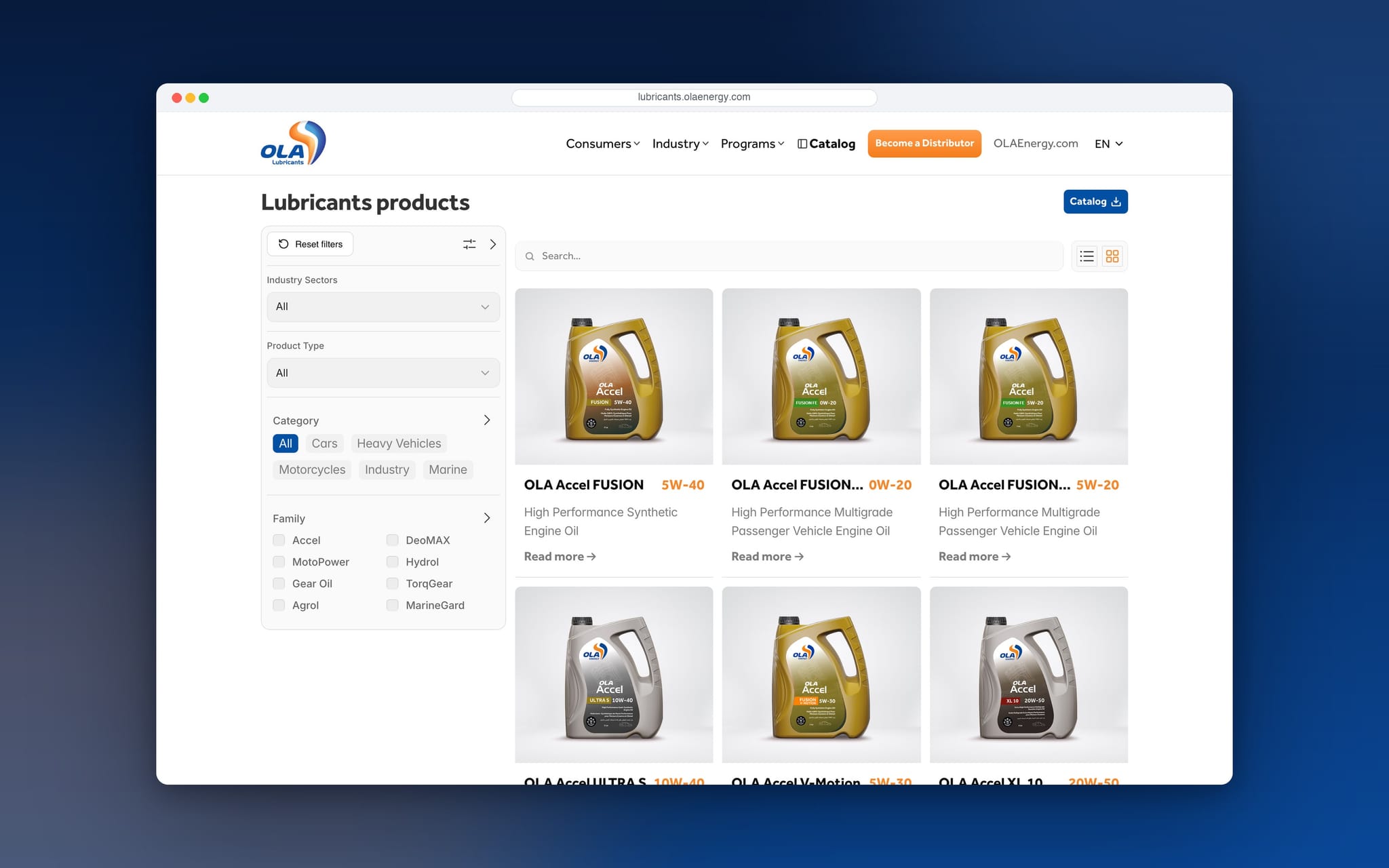1389x868 pixels.
Task: Check the MarineGard family checkbox
Action: click(392, 605)
